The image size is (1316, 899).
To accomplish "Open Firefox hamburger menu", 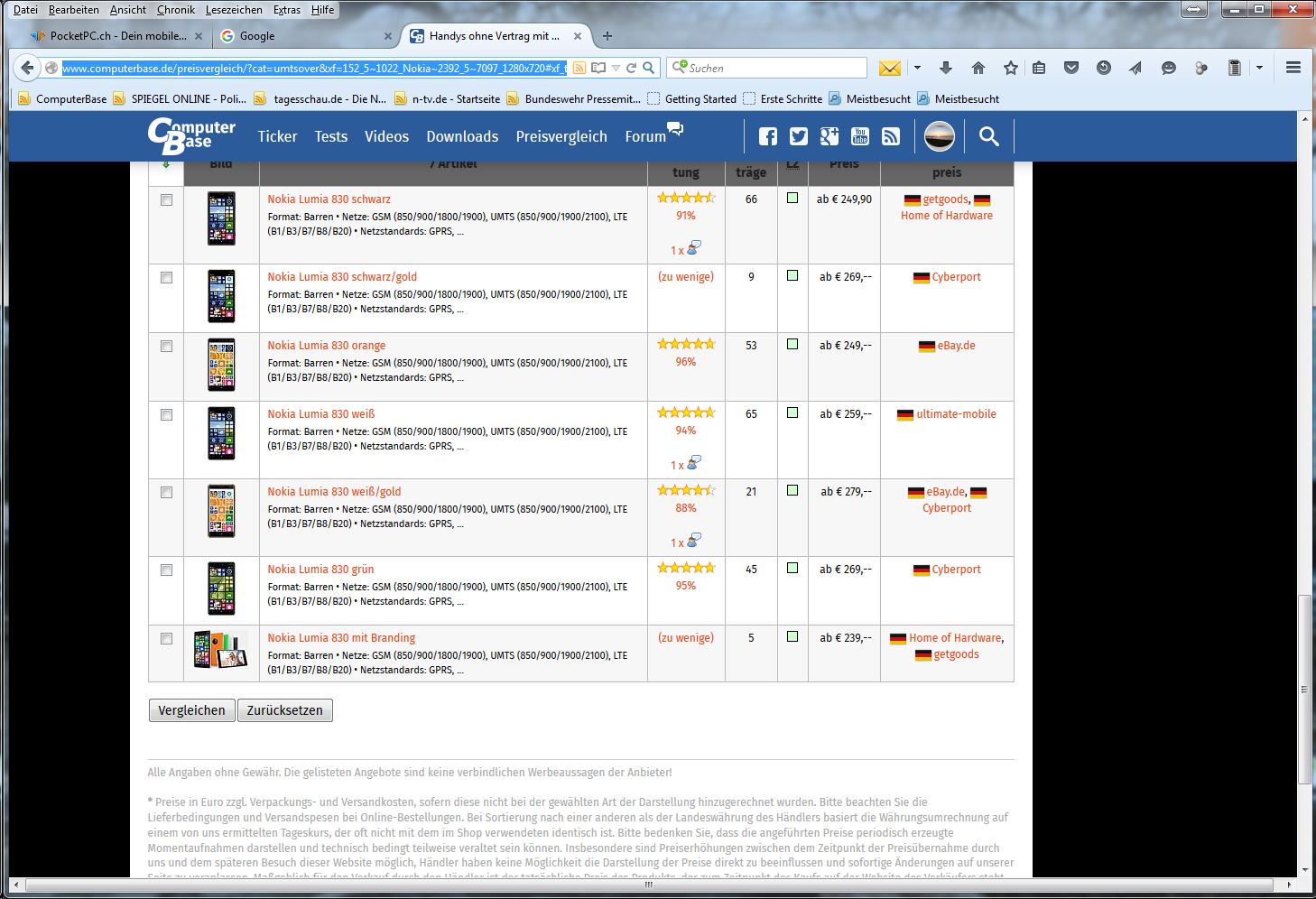I will (x=1293, y=68).
